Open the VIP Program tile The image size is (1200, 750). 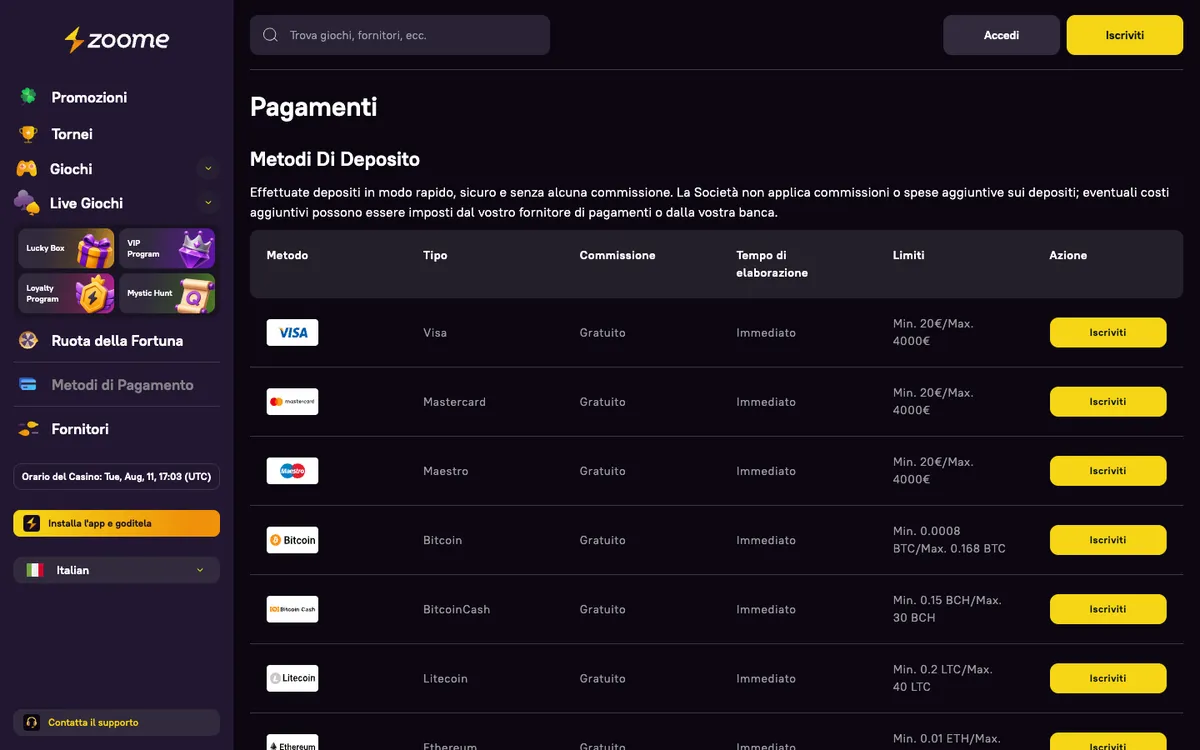pyautogui.click(x=167, y=248)
